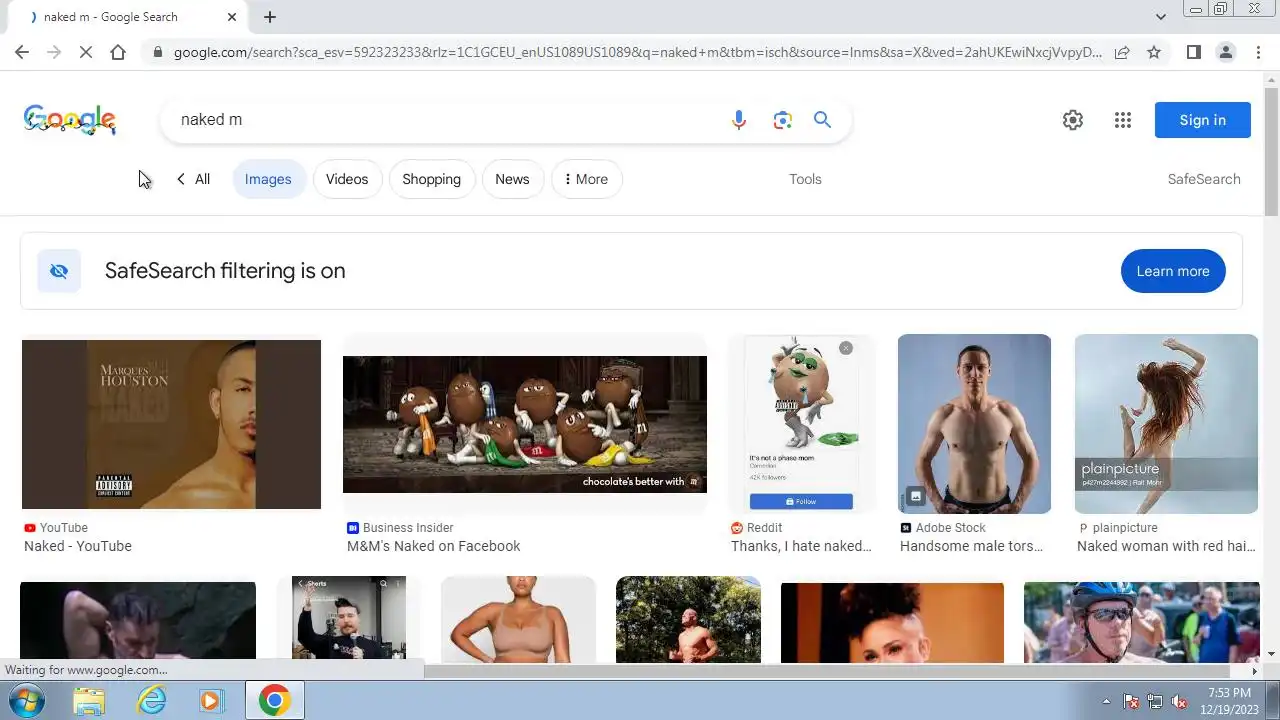
Task: Switch to the News tab
Action: click(x=512, y=179)
